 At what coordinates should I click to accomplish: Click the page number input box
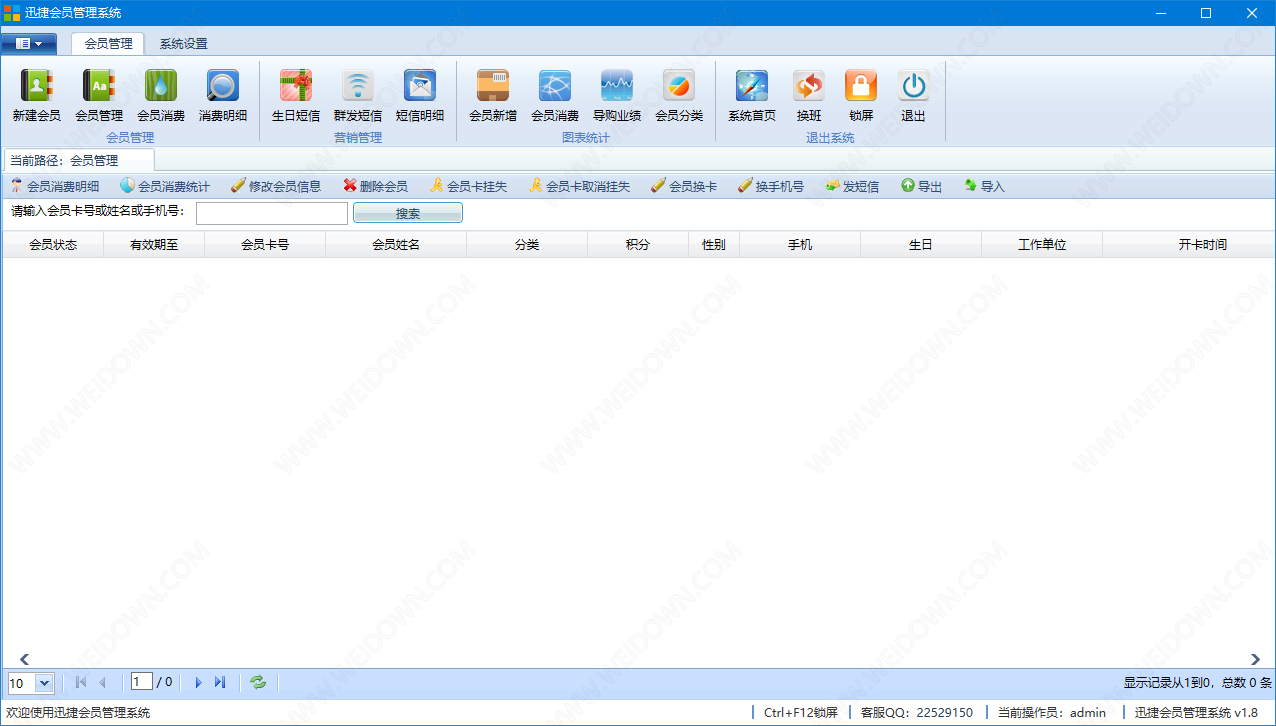pyautogui.click(x=142, y=681)
